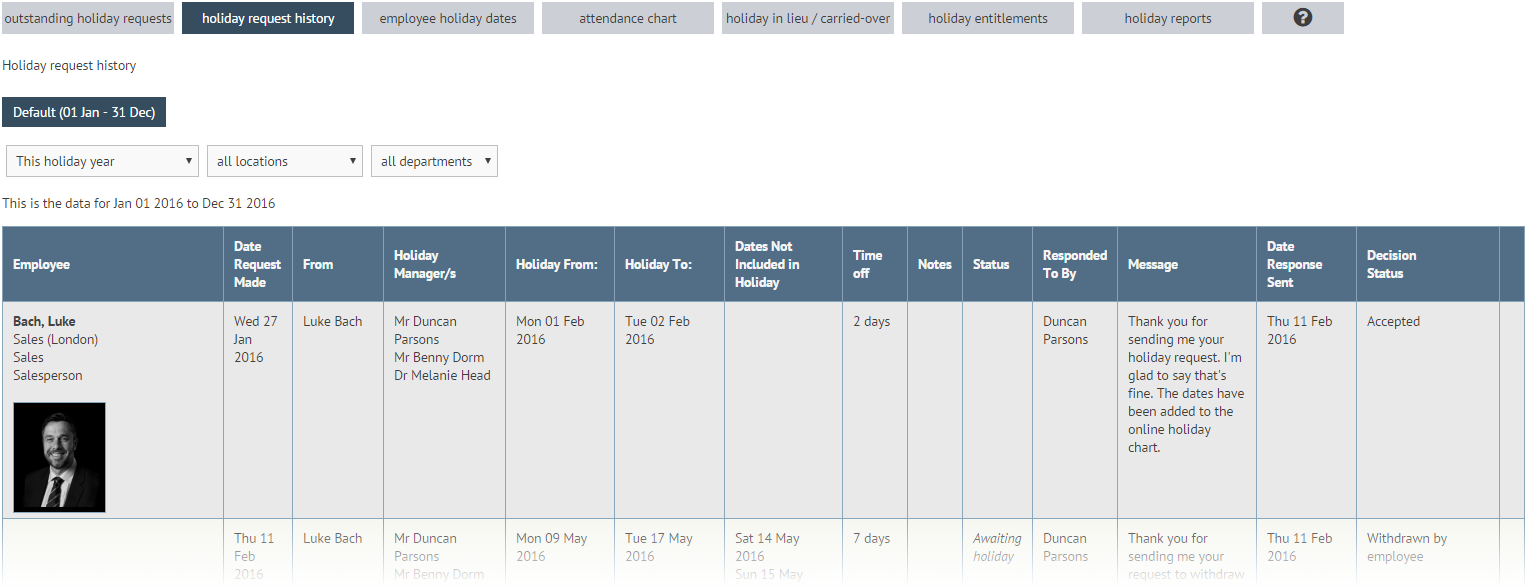Expand the This holiday year dropdown
This screenshot has height=587, width=1527.
coord(103,161)
